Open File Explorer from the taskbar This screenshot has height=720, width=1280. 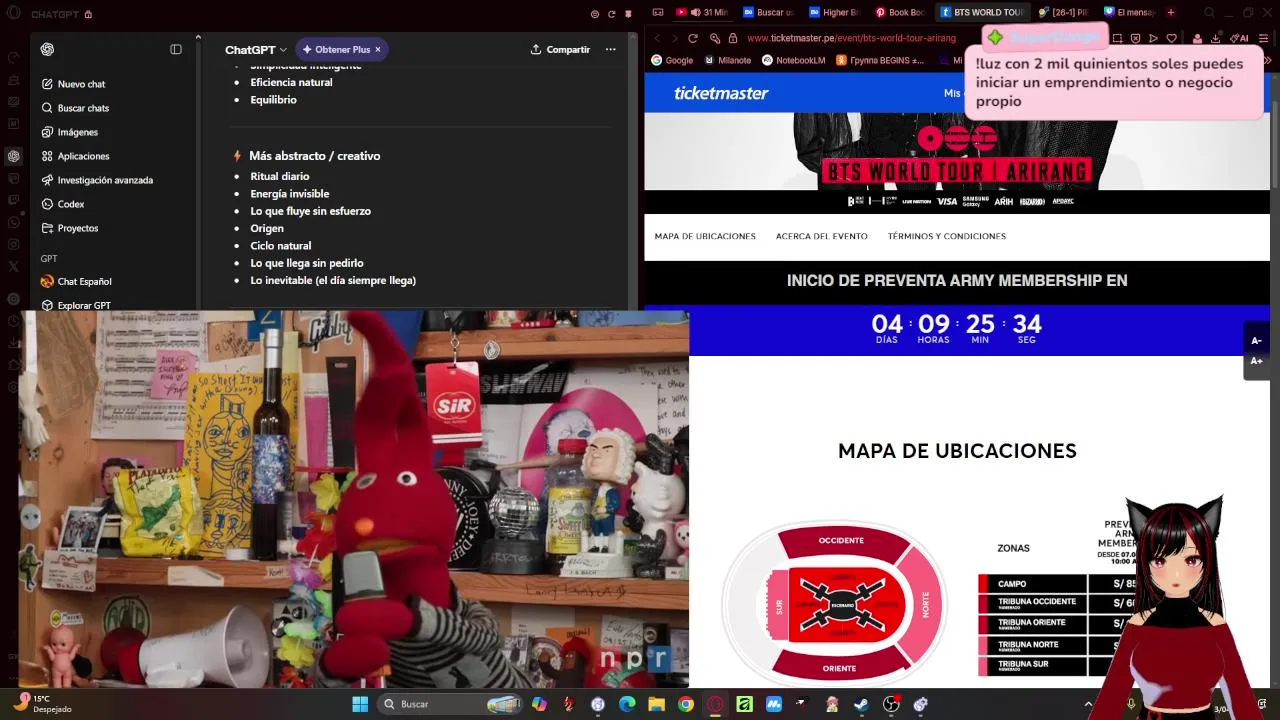[656, 704]
